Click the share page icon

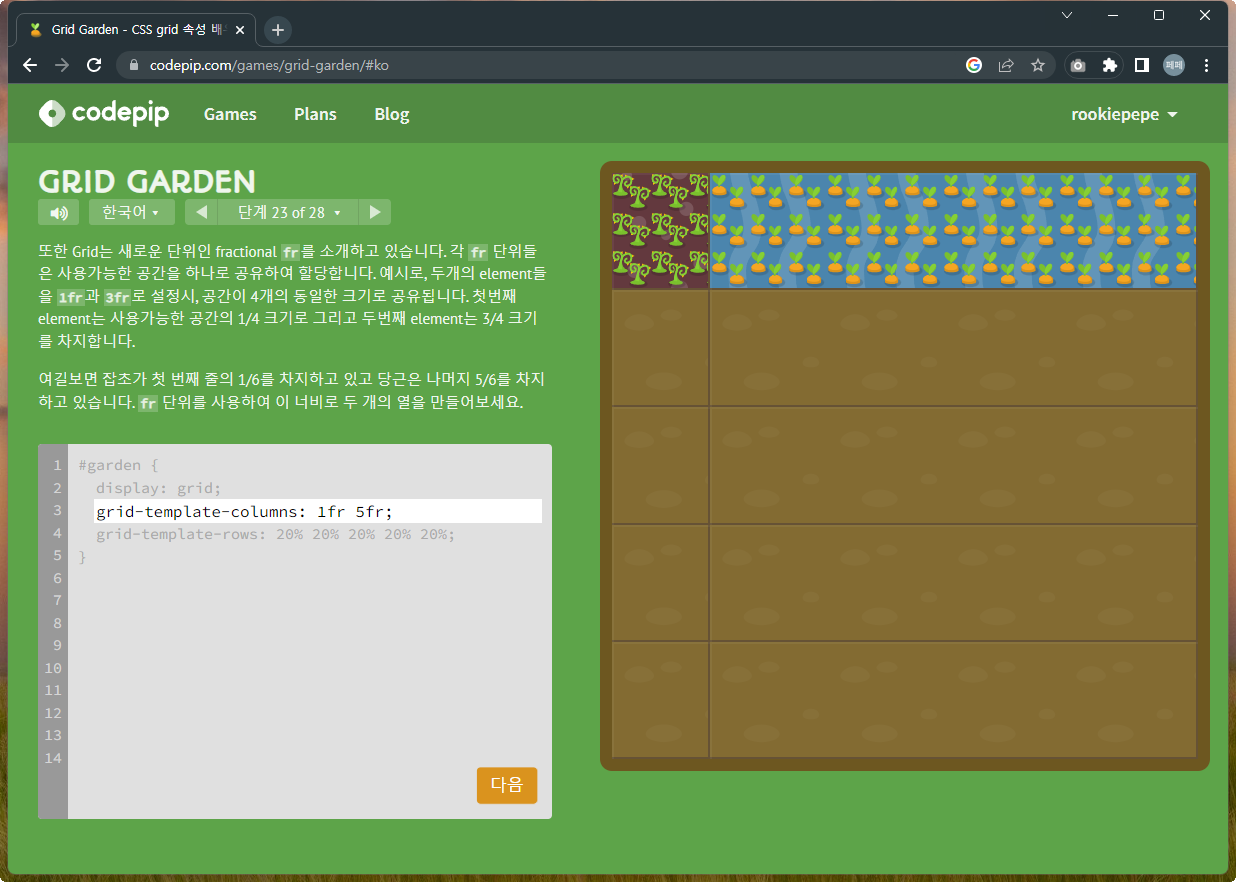1006,65
